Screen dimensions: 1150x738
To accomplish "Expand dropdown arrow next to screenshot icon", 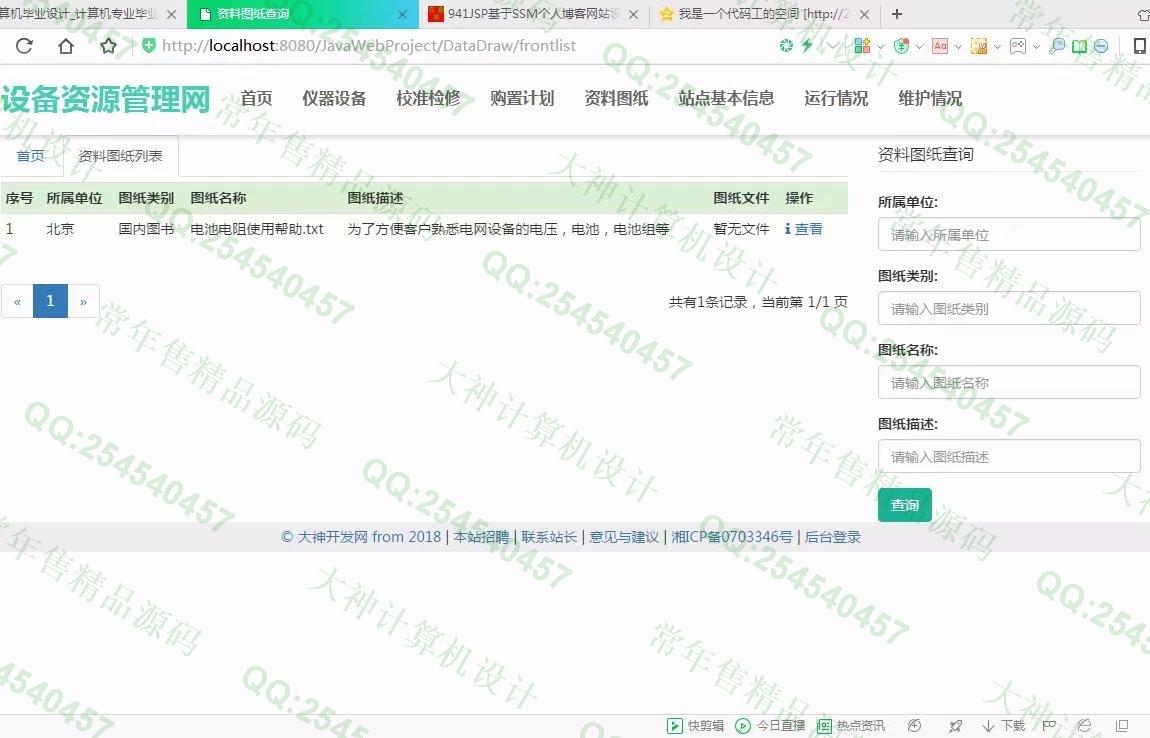I will click(x=997, y=46).
